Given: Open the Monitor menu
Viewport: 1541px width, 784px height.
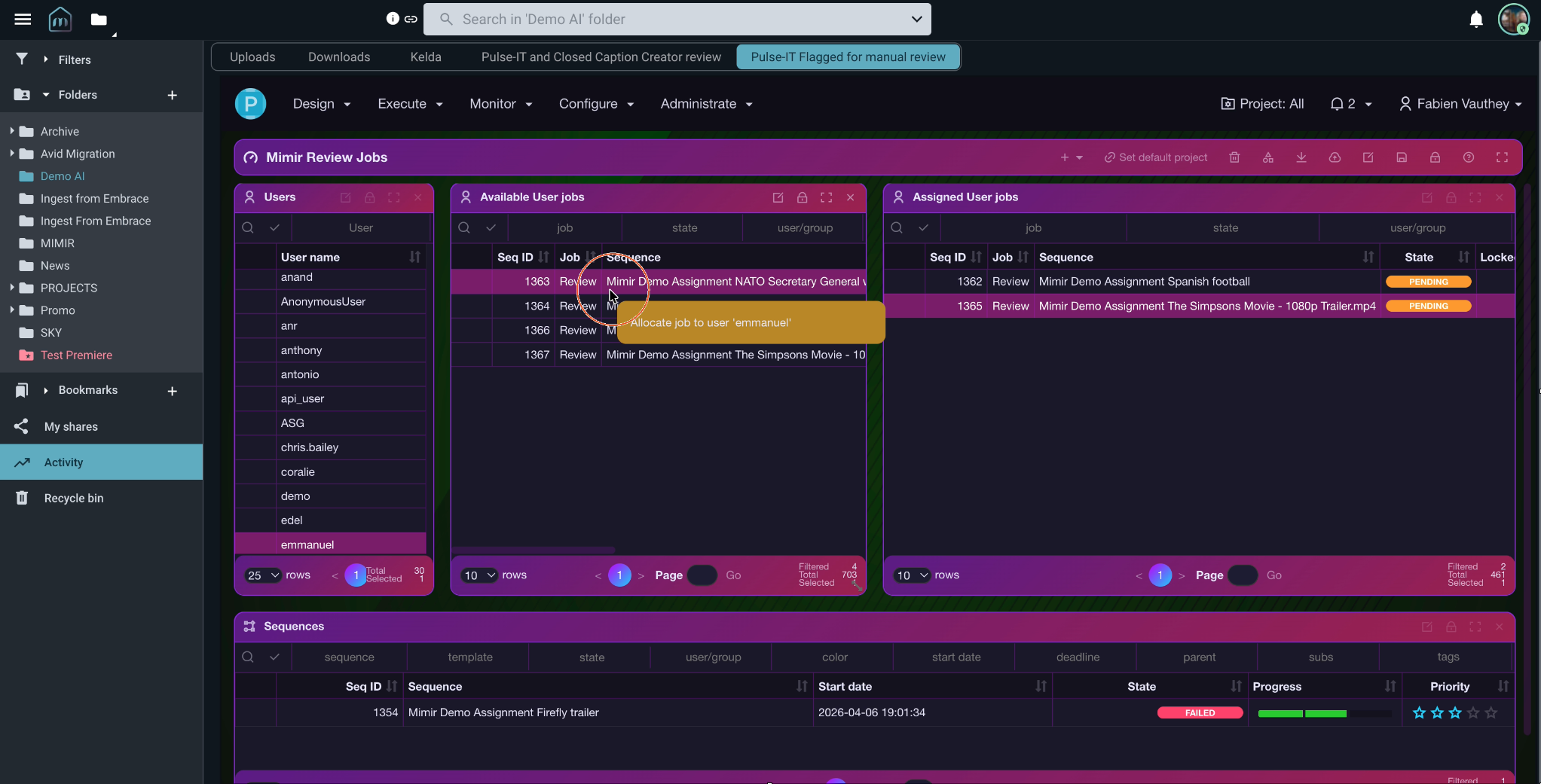Looking at the screenshot, I should point(500,104).
